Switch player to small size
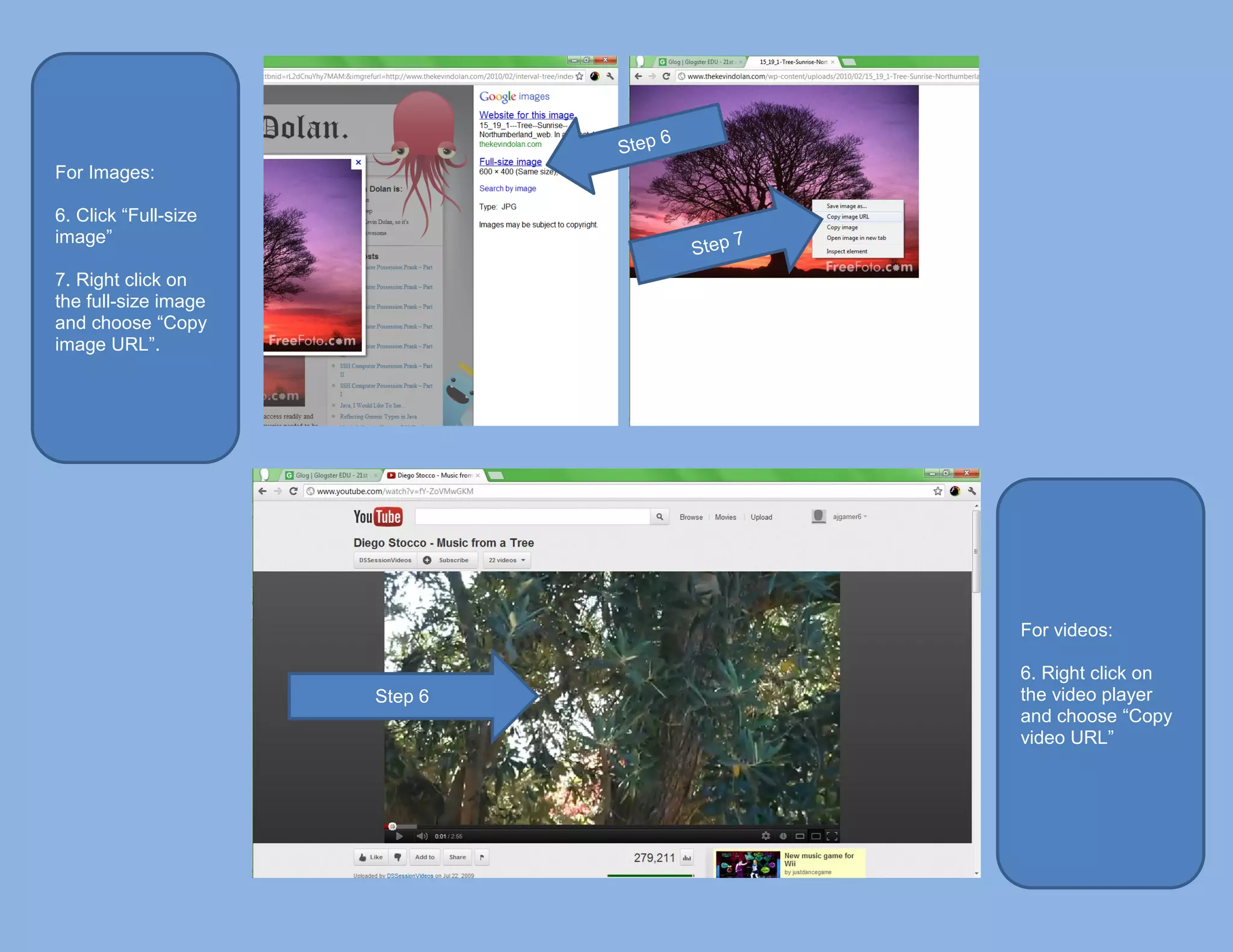This screenshot has height=952, width=1233. [x=800, y=836]
